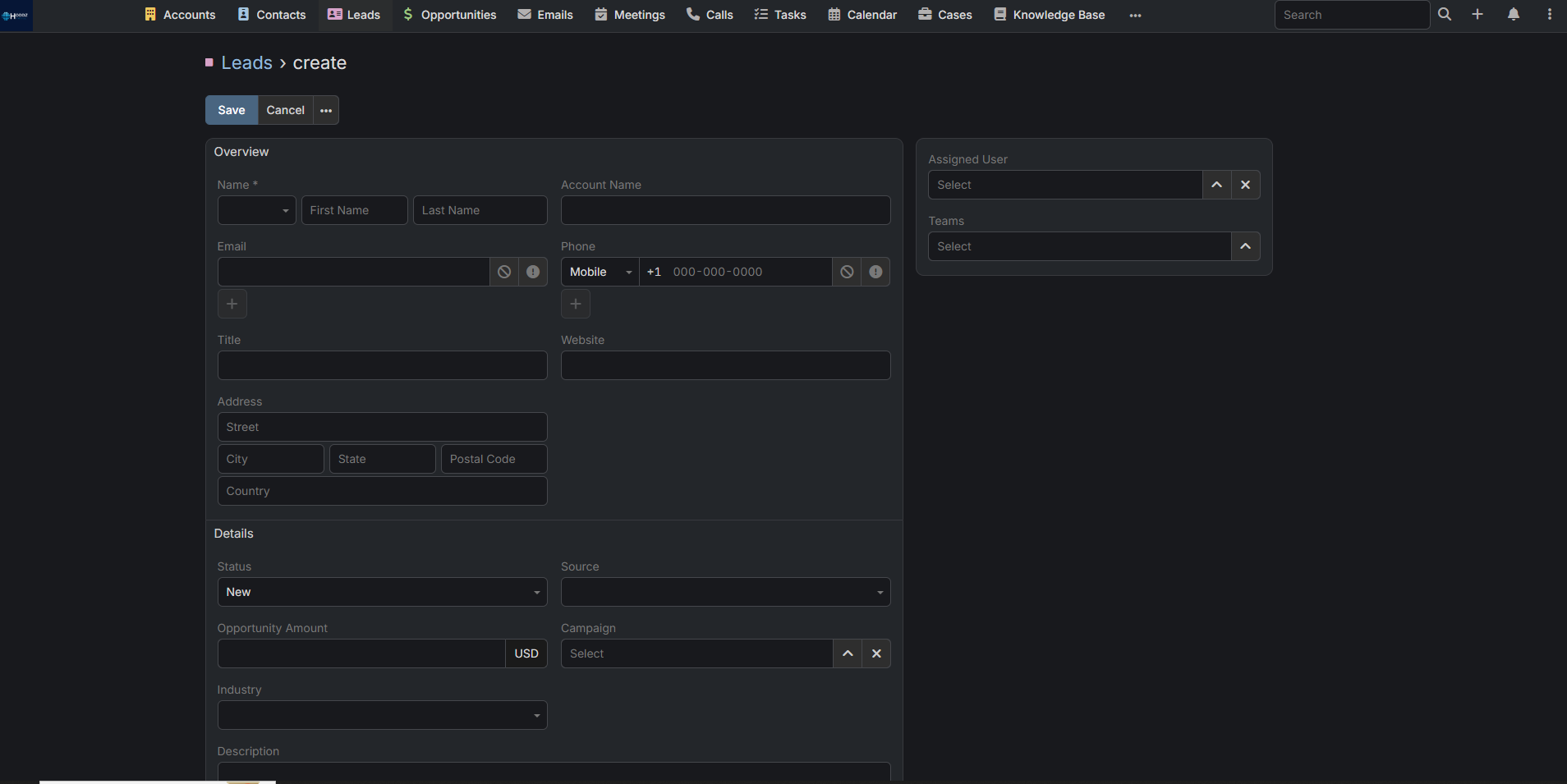Open the Accounts tab

tap(180, 15)
